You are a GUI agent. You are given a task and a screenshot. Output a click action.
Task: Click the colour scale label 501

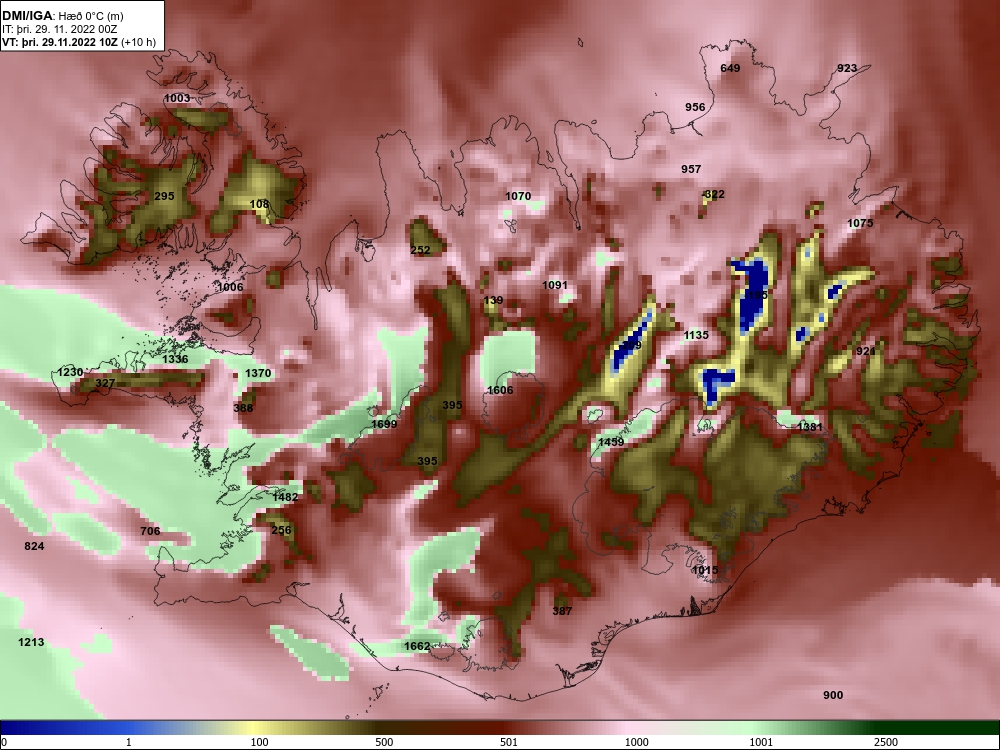point(509,742)
